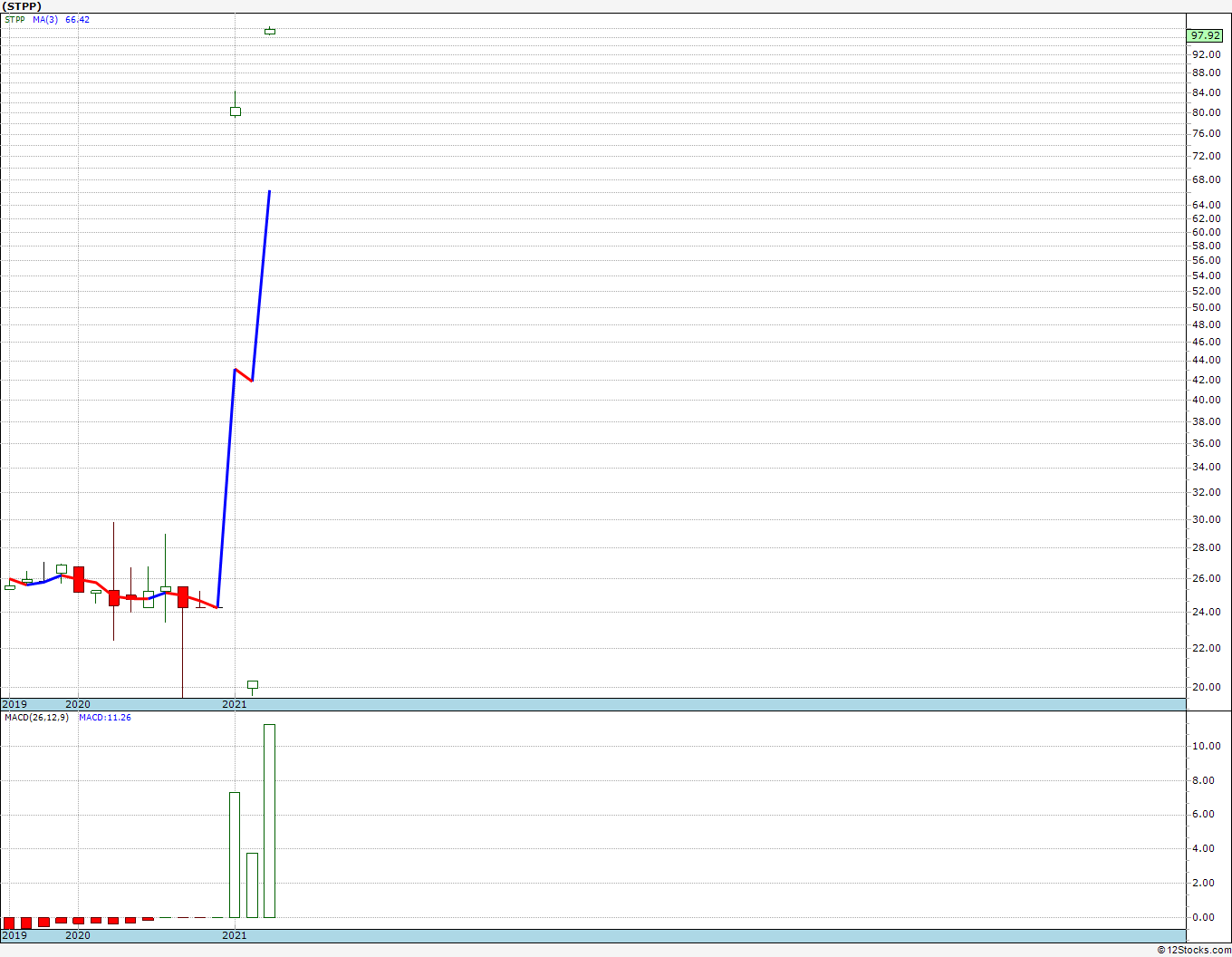Open the 12Stocks.com copyright link
The height and width of the screenshot is (957, 1232).
click(x=1194, y=950)
